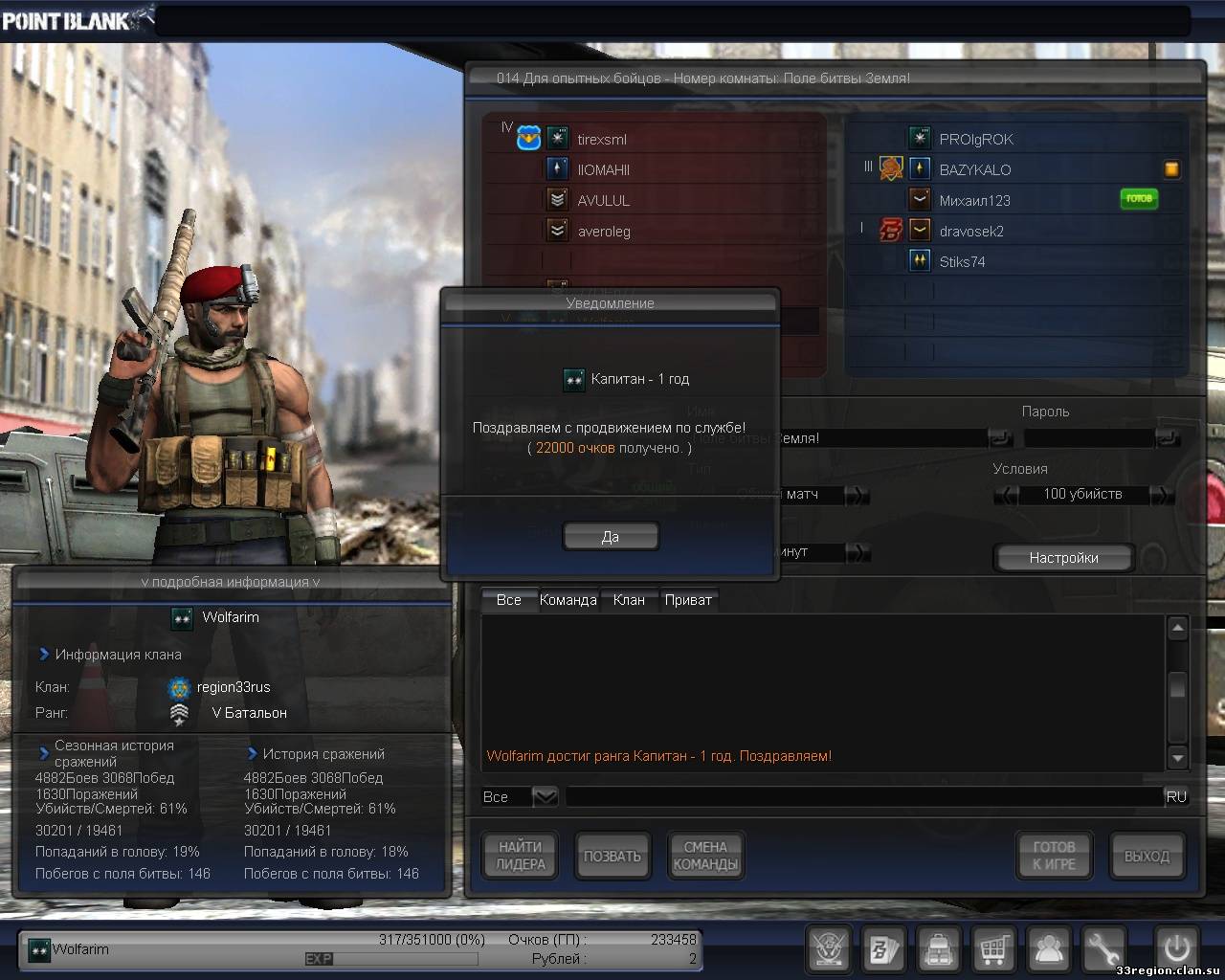
Task: Click BAZYKALO's orange clan emblem
Action: click(x=891, y=169)
